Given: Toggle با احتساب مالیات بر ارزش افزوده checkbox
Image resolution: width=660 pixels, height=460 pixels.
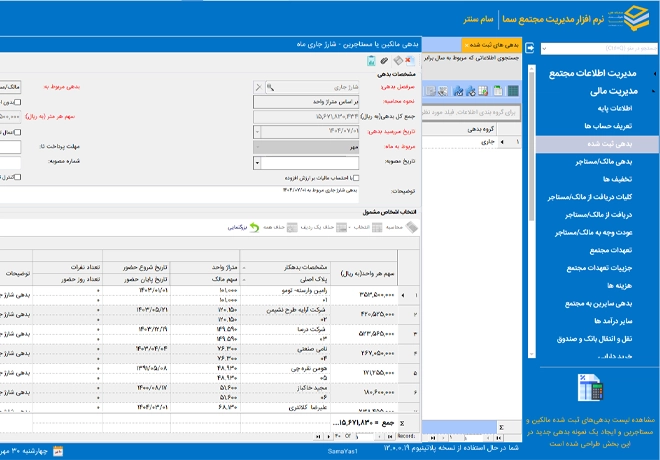Looking at the screenshot, I should click(357, 178).
